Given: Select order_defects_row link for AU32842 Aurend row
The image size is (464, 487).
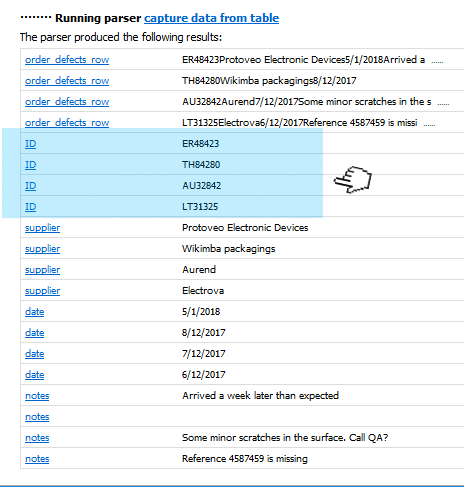Looking at the screenshot, I should click(x=67, y=102).
